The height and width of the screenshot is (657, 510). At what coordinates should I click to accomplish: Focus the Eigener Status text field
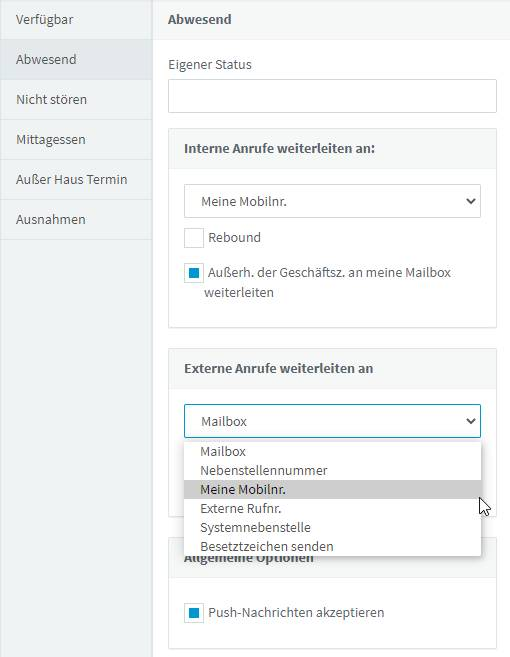[x=332, y=96]
